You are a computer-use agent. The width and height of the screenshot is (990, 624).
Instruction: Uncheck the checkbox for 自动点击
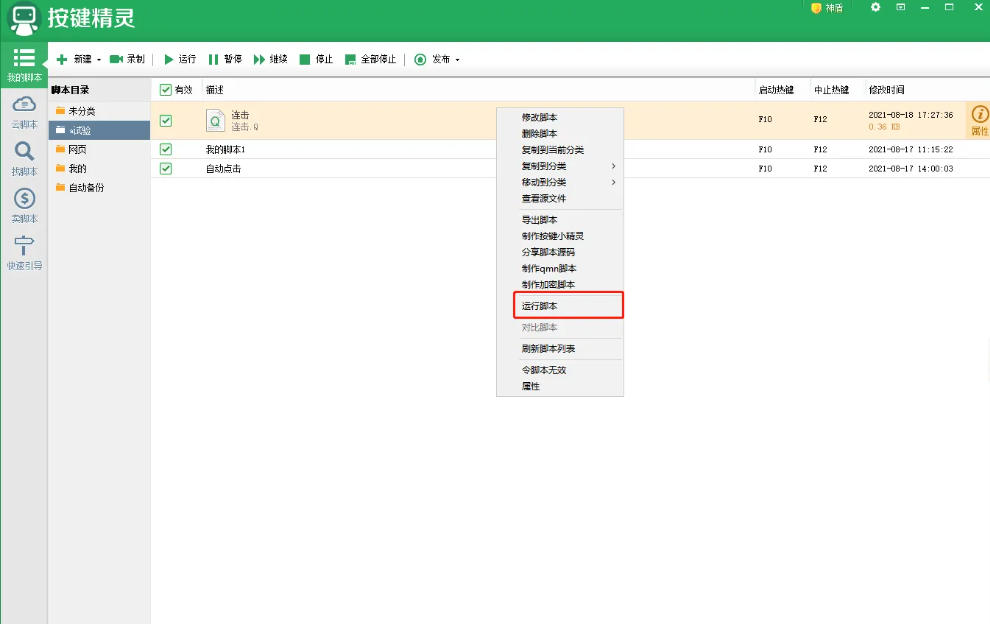(166, 168)
